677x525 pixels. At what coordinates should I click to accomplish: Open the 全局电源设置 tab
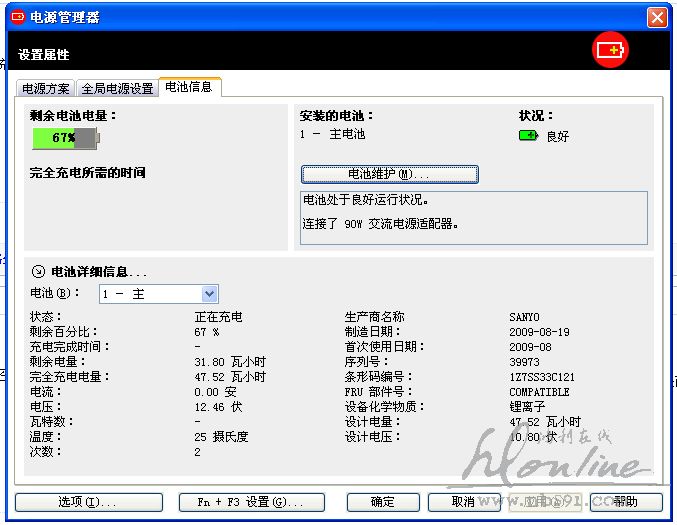[x=117, y=88]
